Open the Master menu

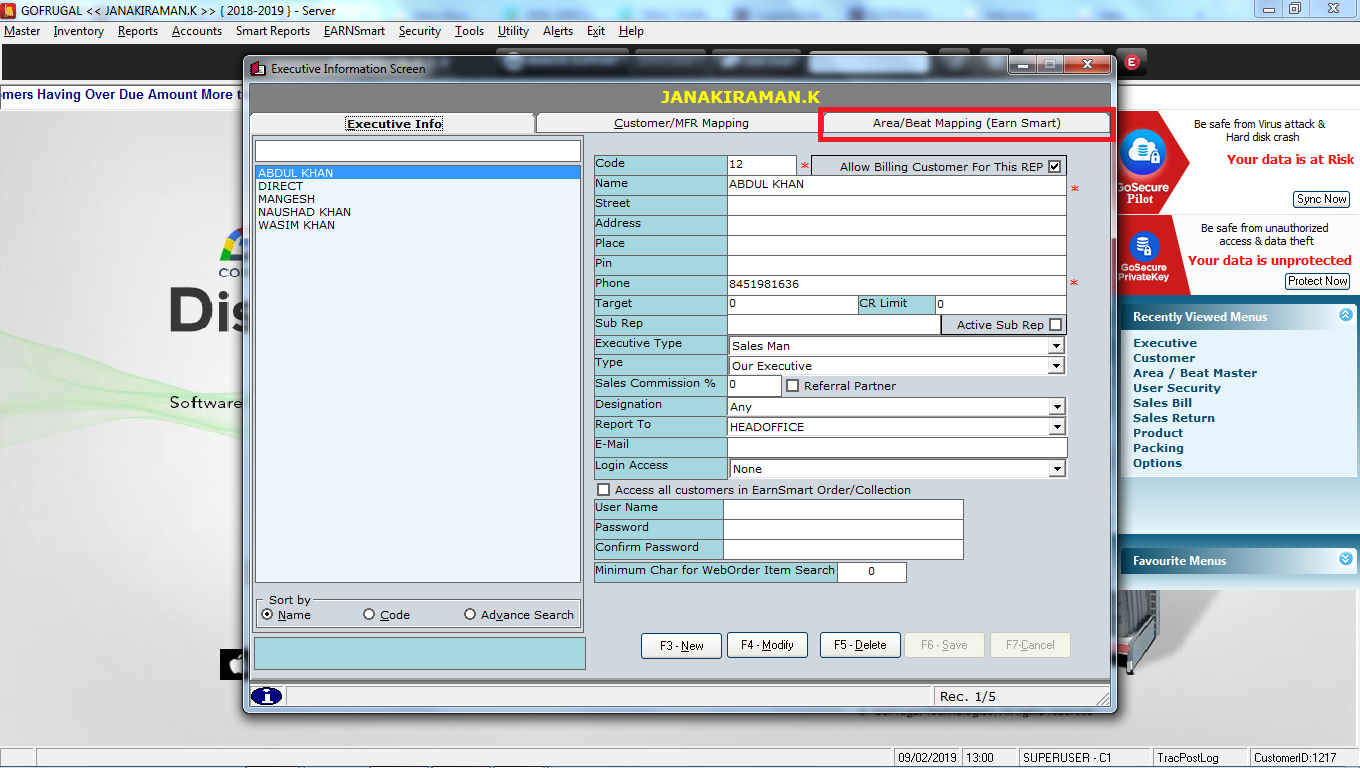22,31
